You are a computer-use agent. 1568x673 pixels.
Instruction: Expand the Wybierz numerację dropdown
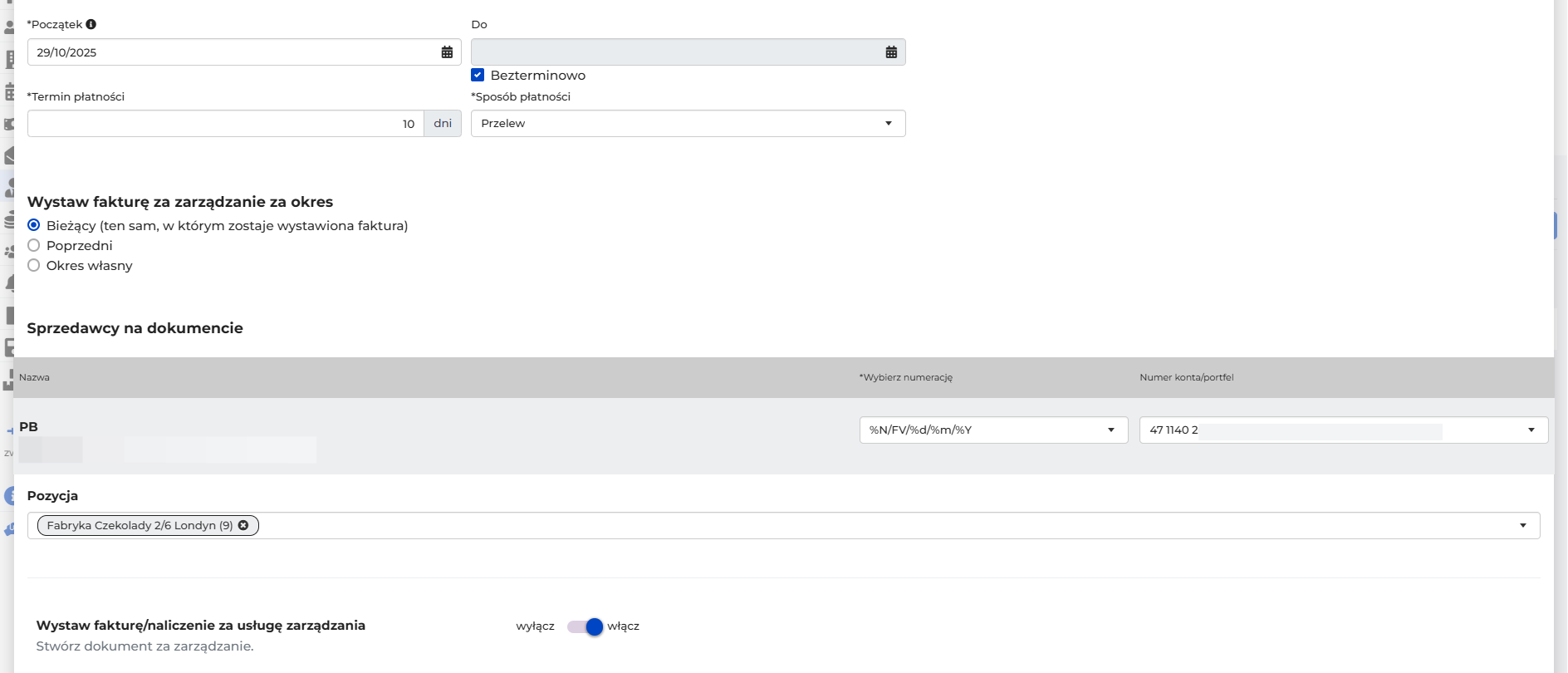[x=993, y=430]
